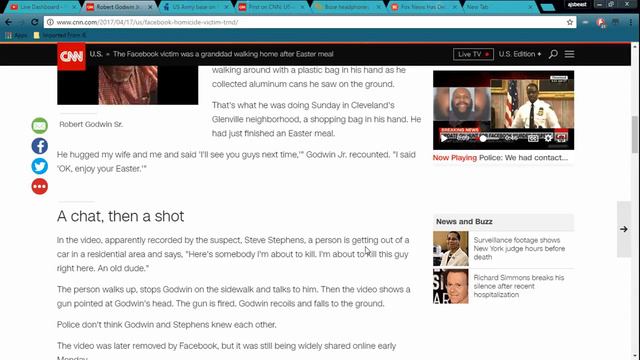This screenshot has height=360, width=640.
Task: Click the News and Buzz heading
Action: tap(464, 222)
